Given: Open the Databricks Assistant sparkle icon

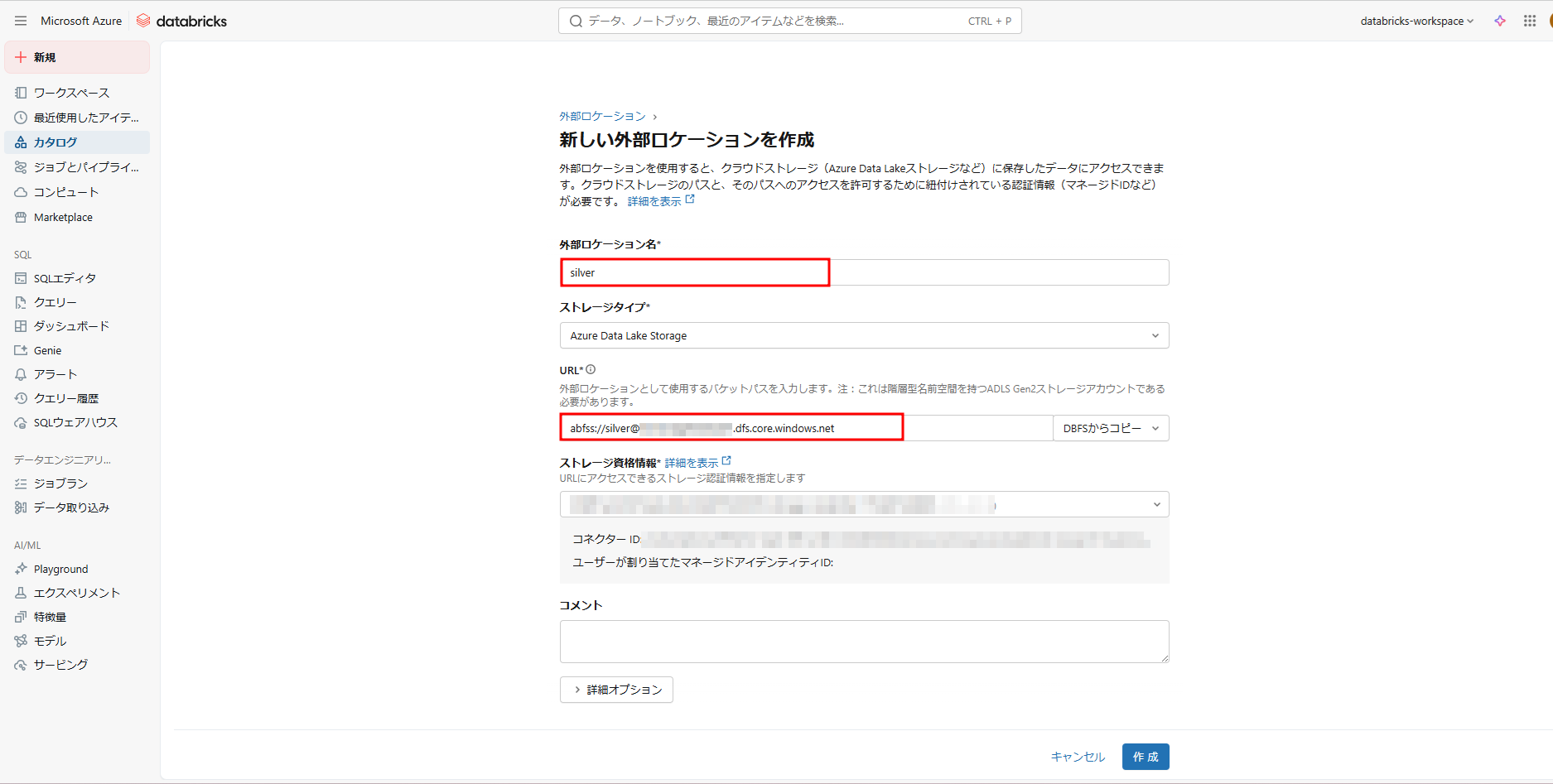Looking at the screenshot, I should (x=1500, y=21).
